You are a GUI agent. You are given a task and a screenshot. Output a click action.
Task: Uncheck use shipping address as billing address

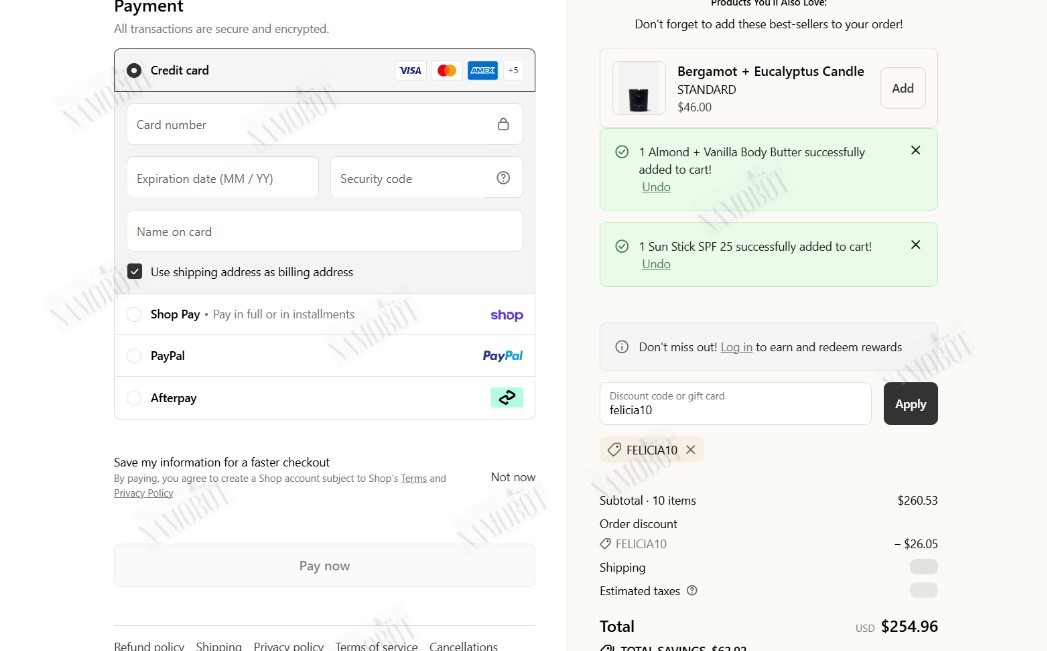[134, 271]
